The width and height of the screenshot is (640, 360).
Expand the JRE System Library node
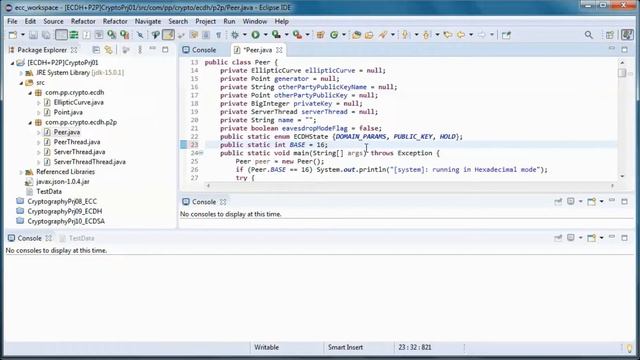click(x=21, y=73)
